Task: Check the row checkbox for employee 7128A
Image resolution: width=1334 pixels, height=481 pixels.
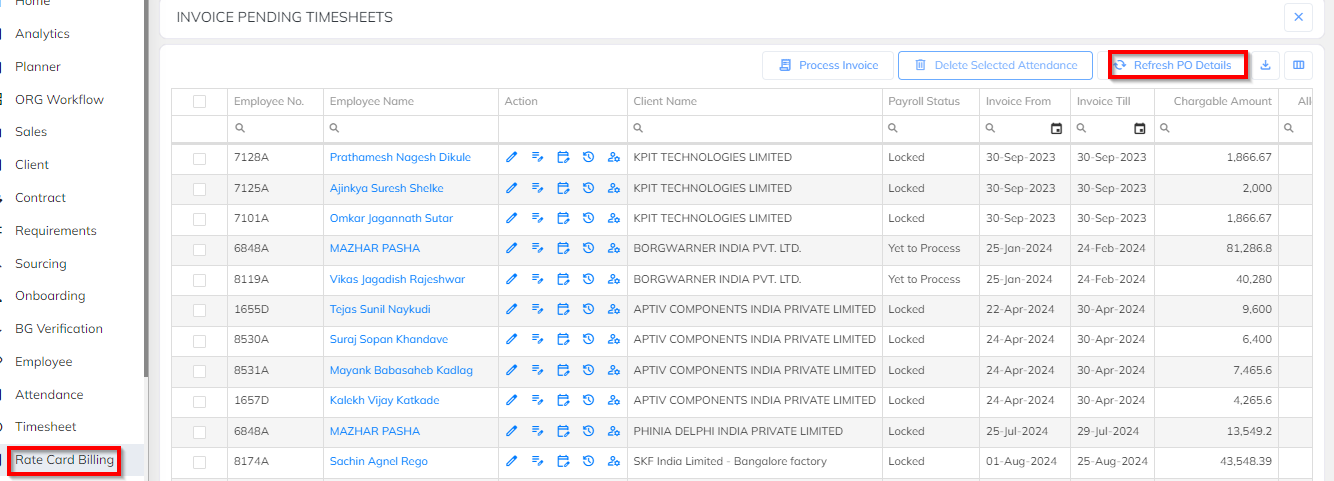Action: 199,158
